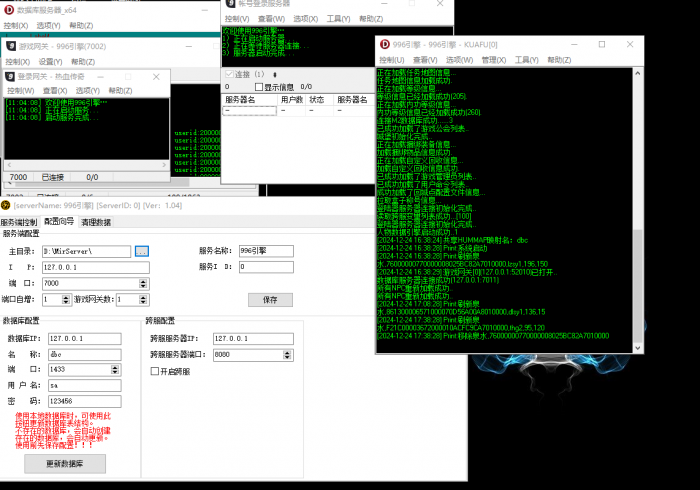This screenshot has width=700, height=490.
Task: Click the 服务ID field
Action: click(266, 267)
